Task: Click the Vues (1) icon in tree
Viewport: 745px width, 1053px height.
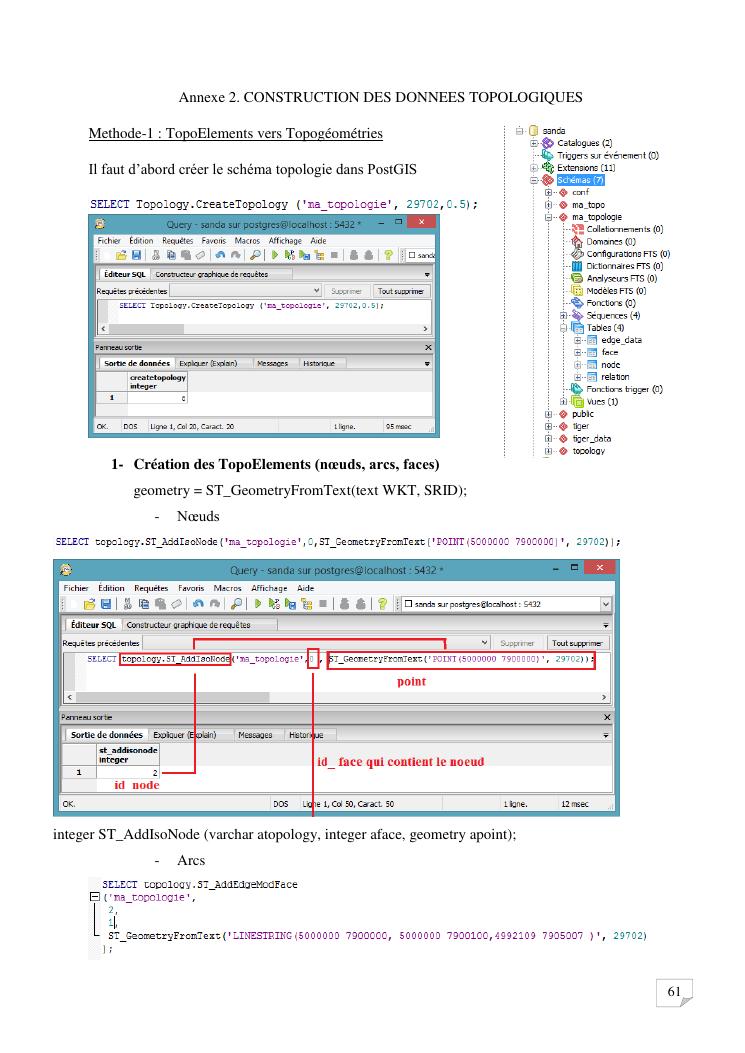Action: tap(577, 402)
